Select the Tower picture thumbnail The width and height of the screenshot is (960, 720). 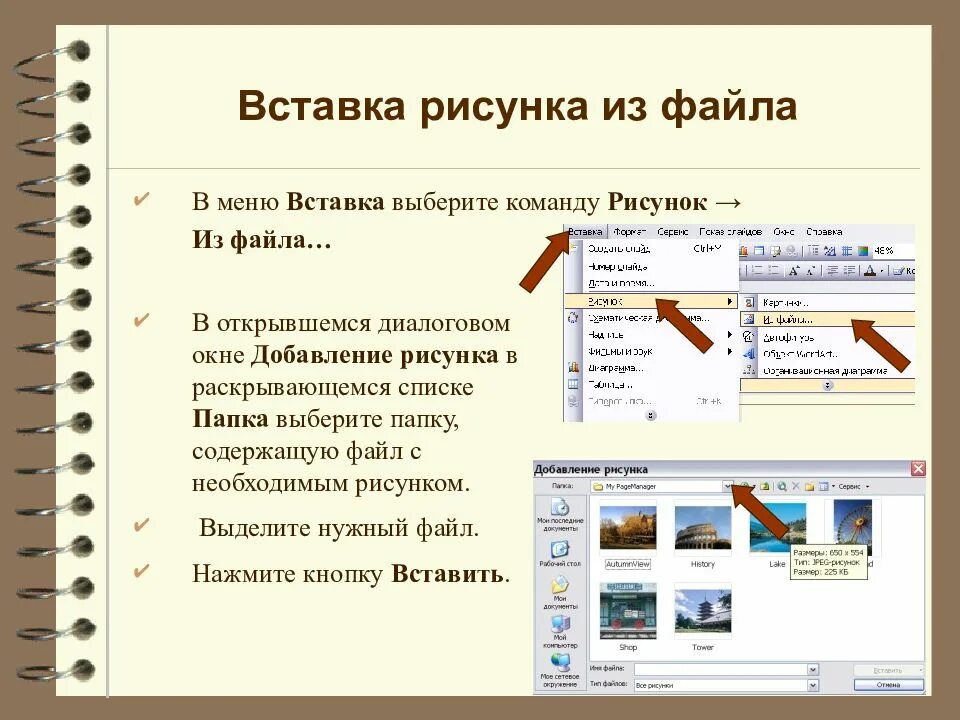tap(703, 611)
